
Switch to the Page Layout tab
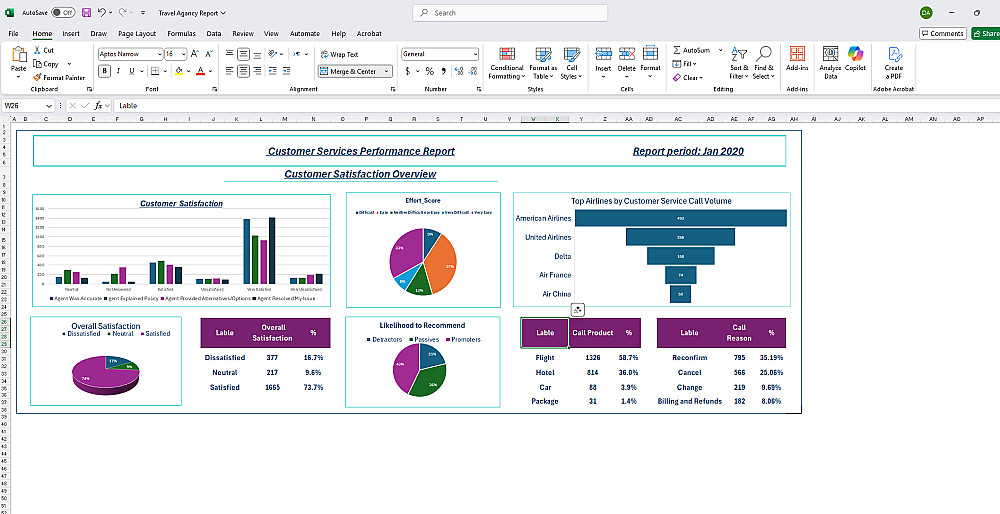137,33
